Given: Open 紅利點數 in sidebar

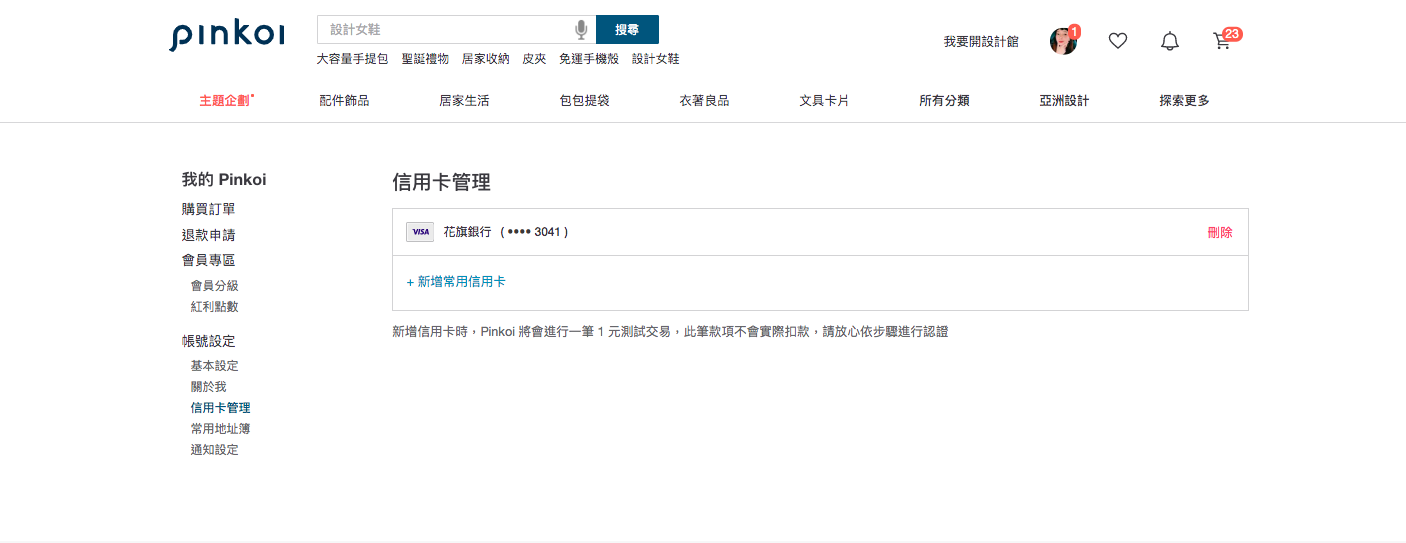Looking at the screenshot, I should click(x=214, y=307).
